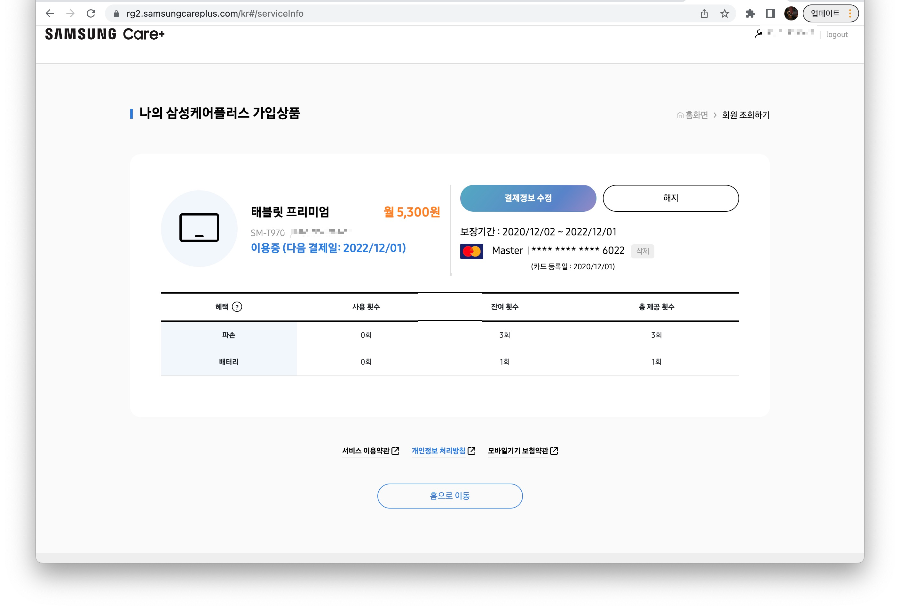Click the 결제정보 수정 button
This screenshot has width=900, height=610.
coord(528,198)
